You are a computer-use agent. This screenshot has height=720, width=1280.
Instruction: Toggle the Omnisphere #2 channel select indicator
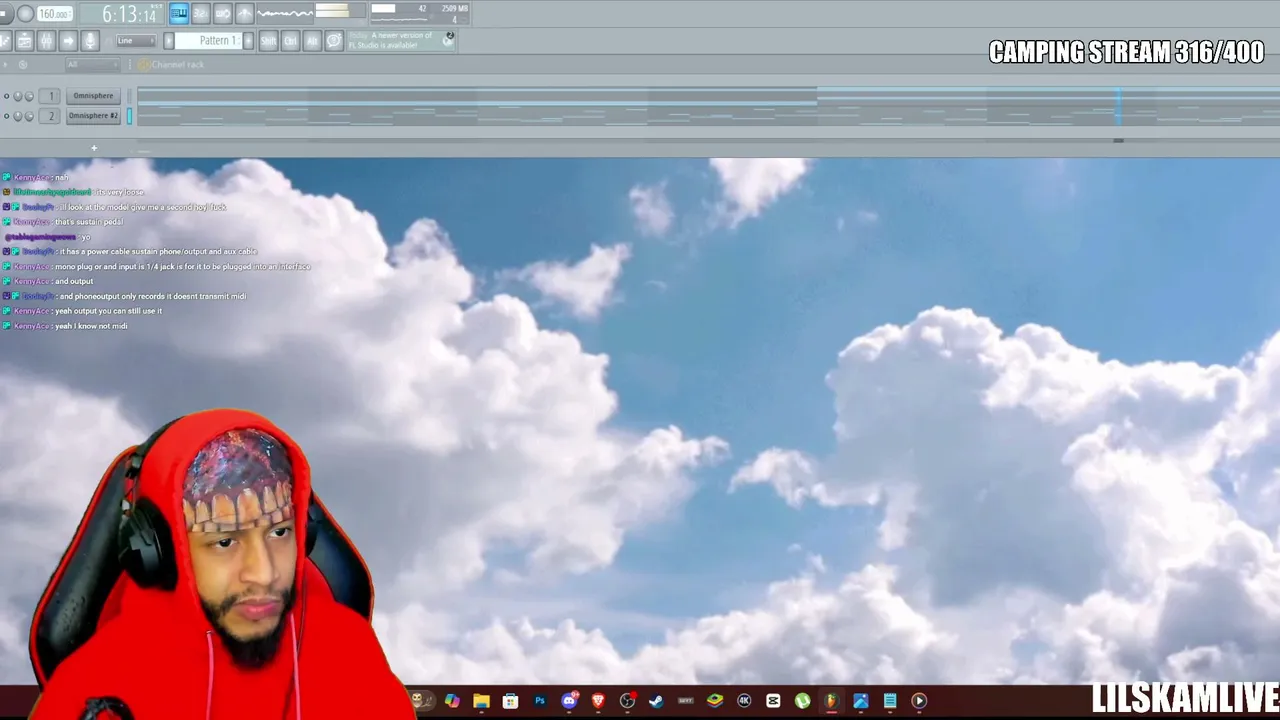(129, 116)
